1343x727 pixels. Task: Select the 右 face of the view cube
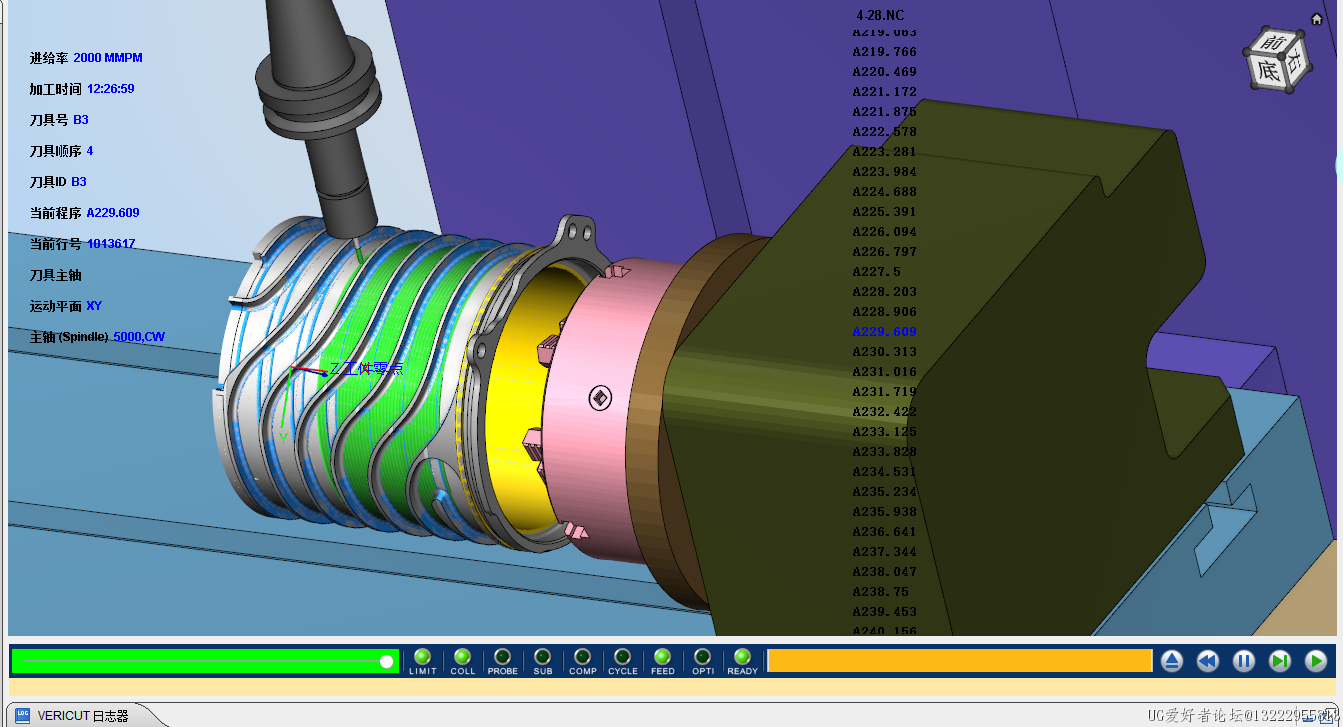1297,62
